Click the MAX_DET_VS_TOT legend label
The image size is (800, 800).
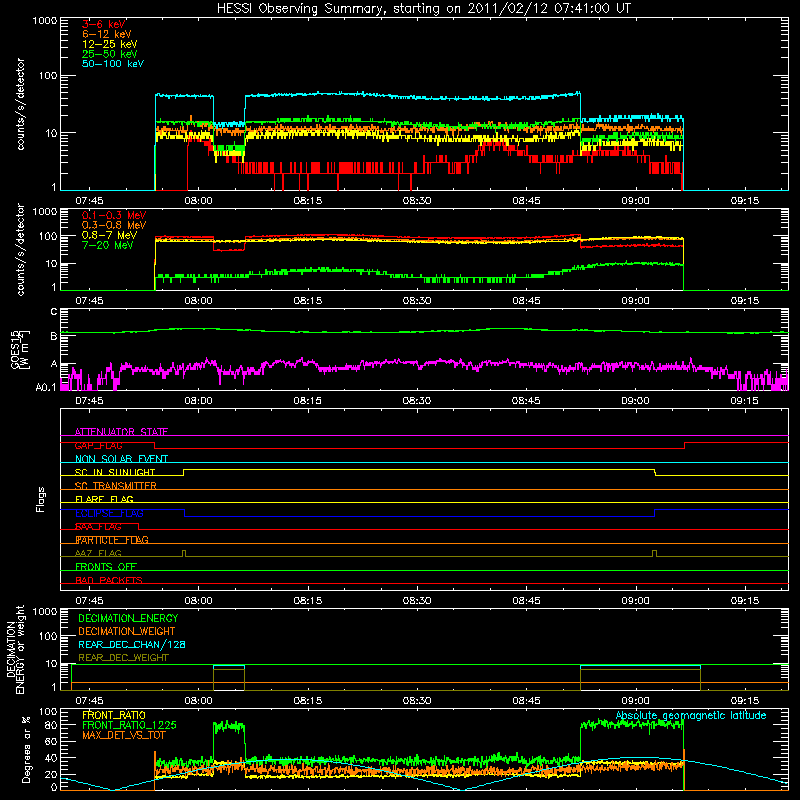coord(123,735)
